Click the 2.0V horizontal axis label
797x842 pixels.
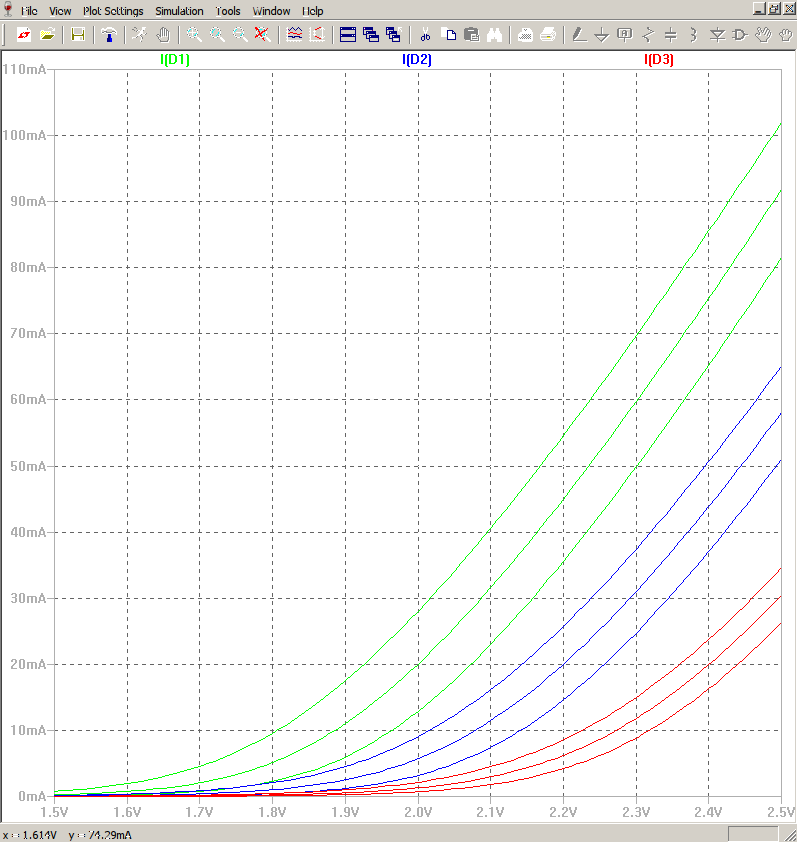(418, 812)
